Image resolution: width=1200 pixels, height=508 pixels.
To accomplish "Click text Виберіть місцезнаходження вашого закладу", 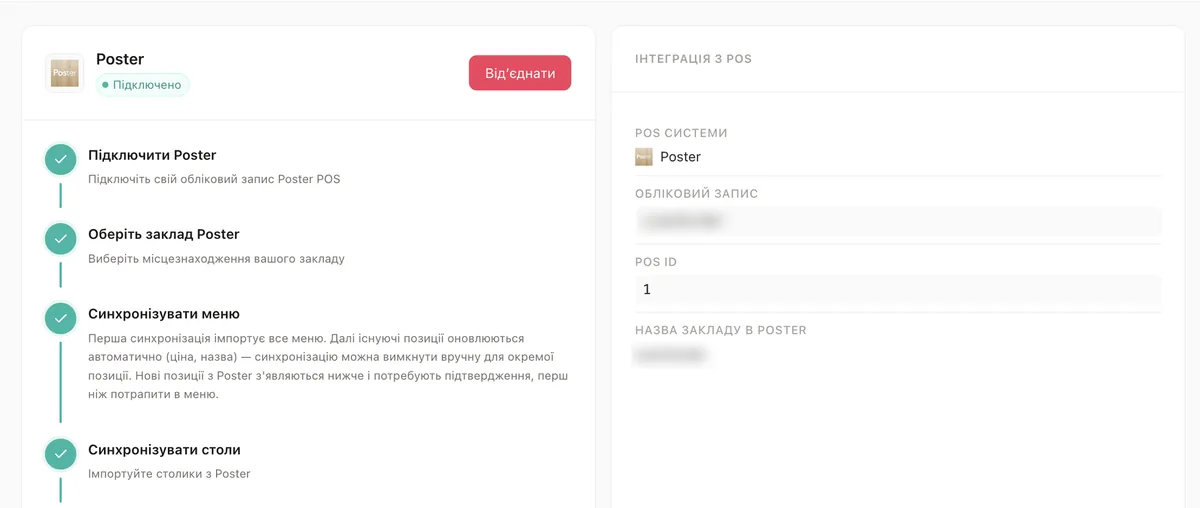I will 216,258.
